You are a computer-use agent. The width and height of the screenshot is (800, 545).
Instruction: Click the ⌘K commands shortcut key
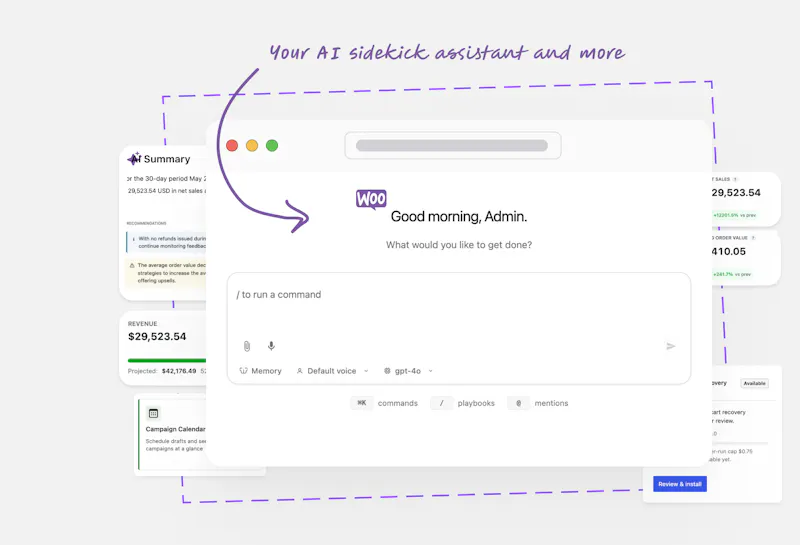pos(362,403)
